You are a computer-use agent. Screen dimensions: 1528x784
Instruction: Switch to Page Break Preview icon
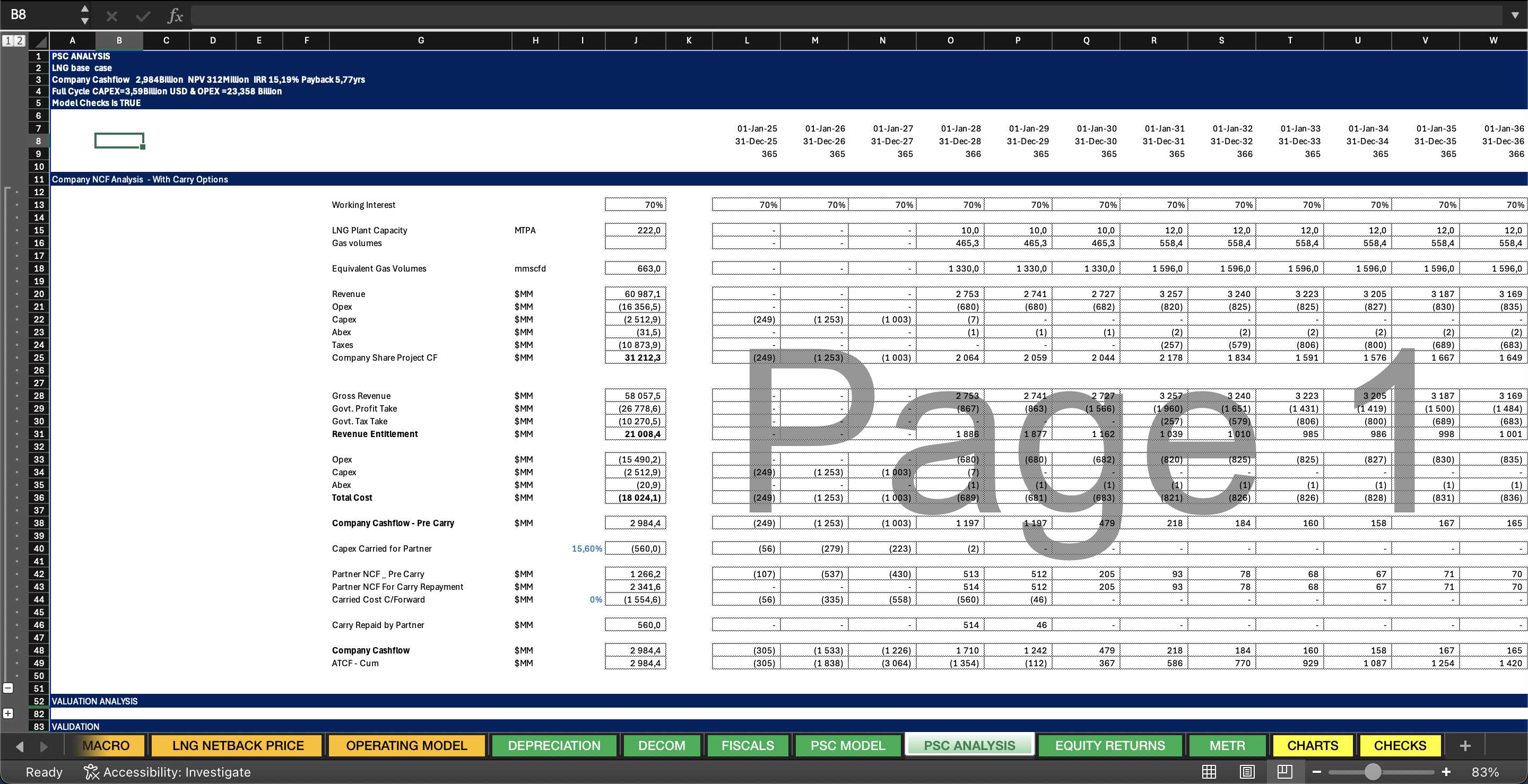point(1285,772)
